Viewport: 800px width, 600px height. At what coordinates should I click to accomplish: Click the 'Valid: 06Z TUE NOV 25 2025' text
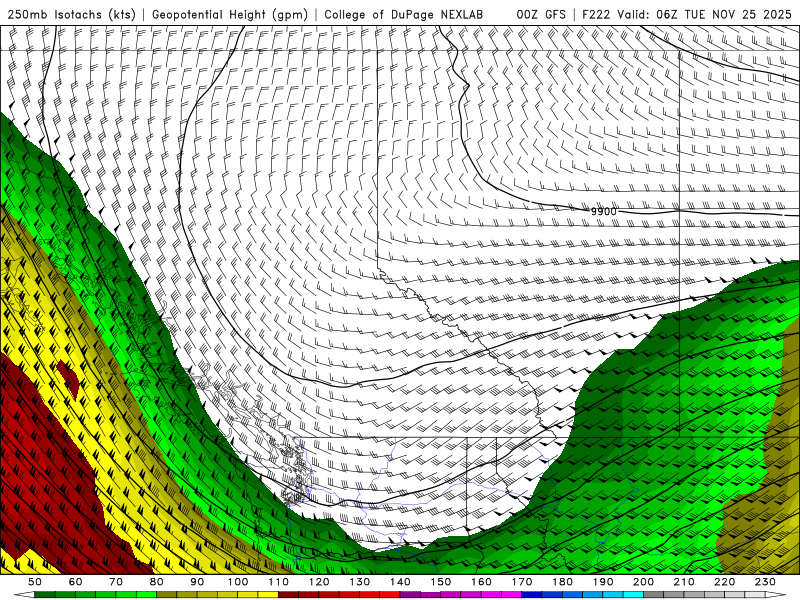coord(704,14)
